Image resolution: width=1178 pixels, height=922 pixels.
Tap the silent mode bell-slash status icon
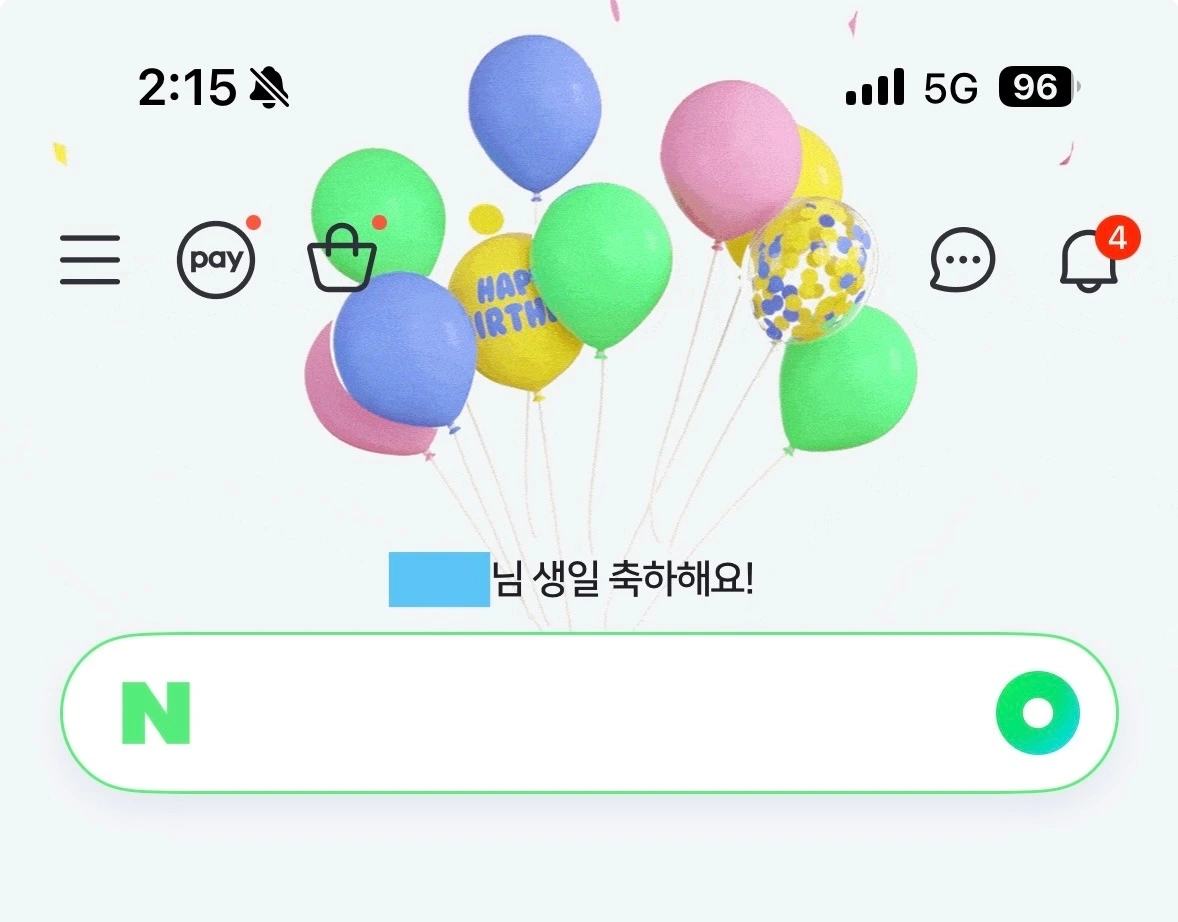click(x=269, y=87)
